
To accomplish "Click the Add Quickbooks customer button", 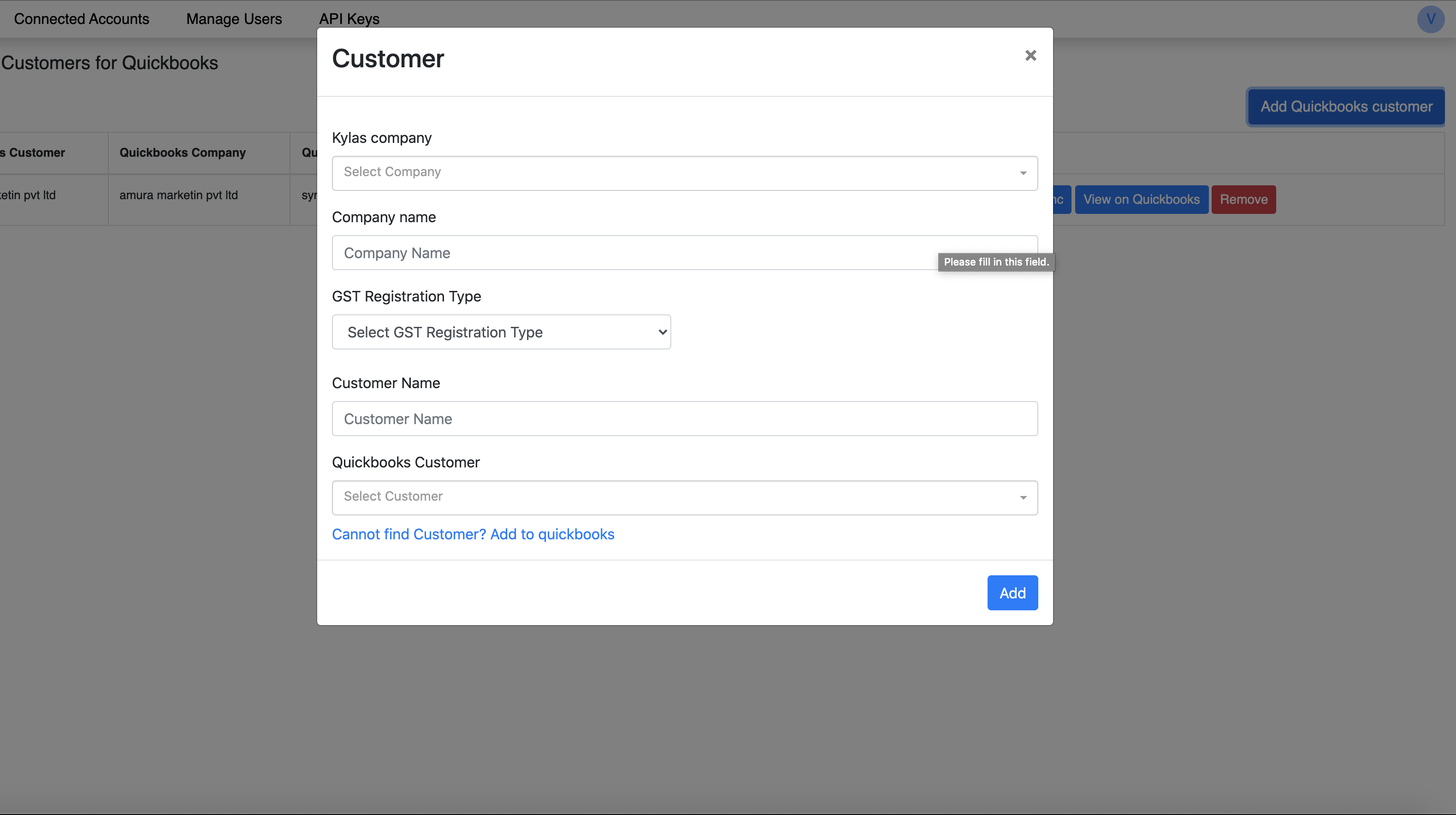I will coord(1346,107).
